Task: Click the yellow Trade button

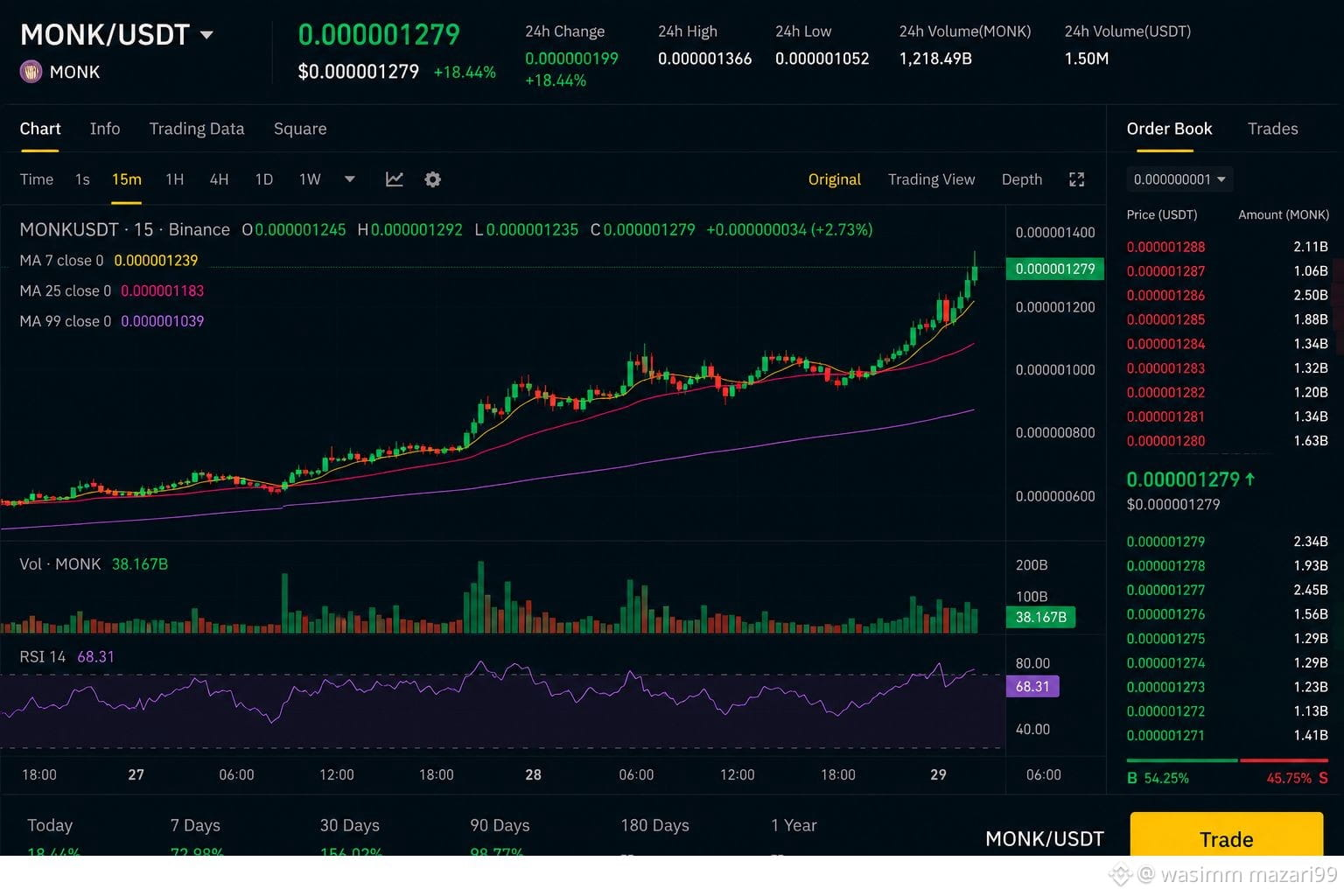Action: coord(1226,835)
